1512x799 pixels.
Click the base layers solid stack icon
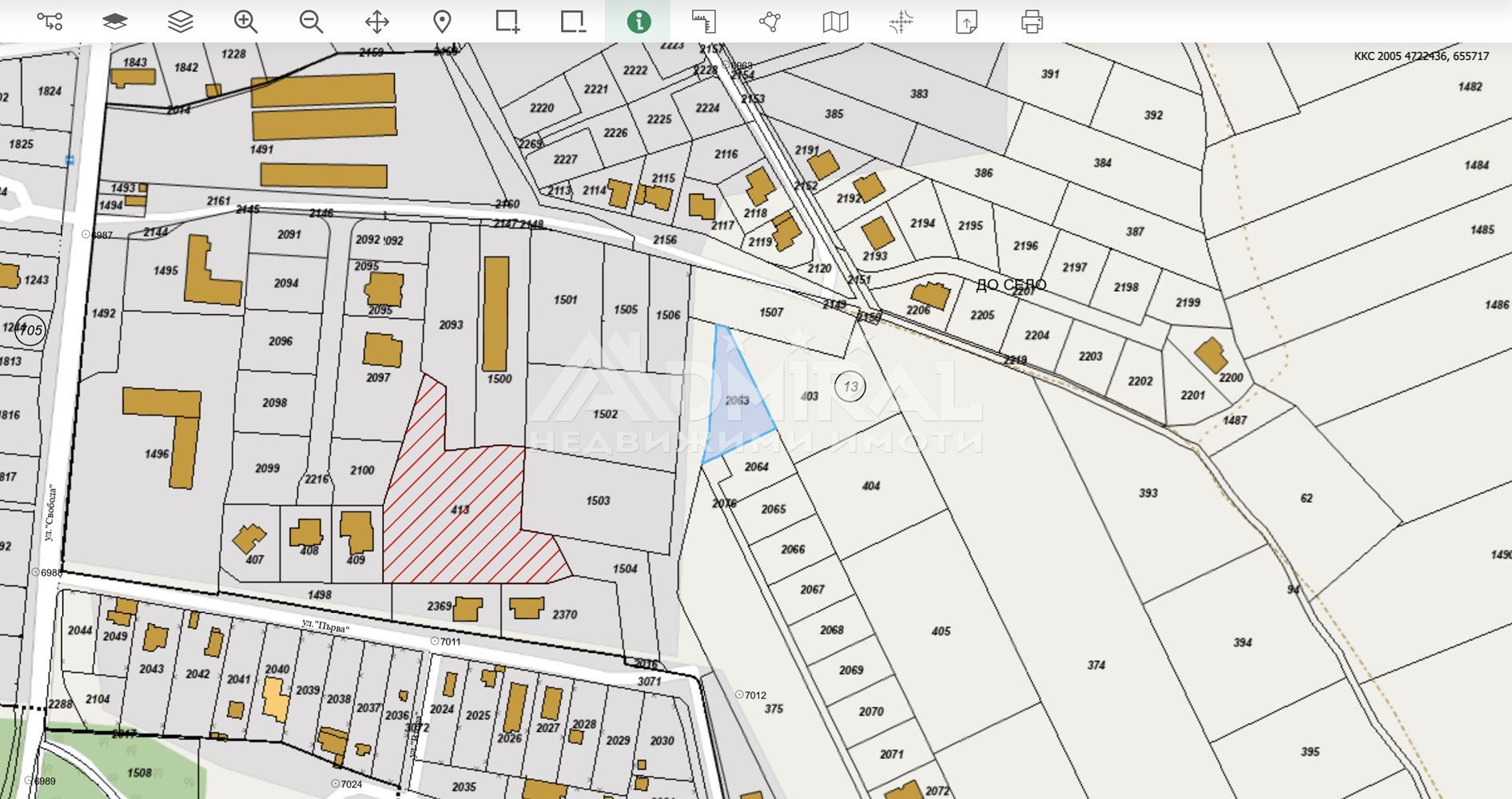pyautogui.click(x=115, y=22)
